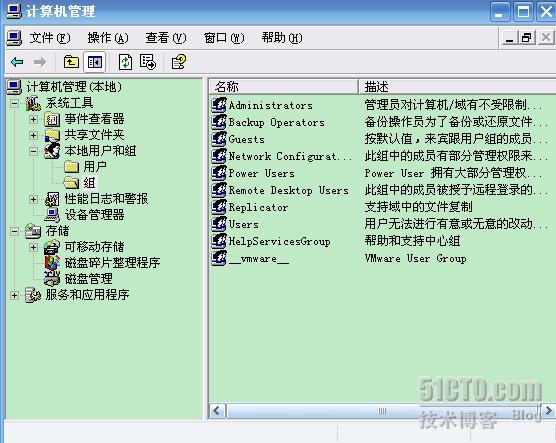
Task: Click the 设备管理器 tree icon
Action: point(52,215)
